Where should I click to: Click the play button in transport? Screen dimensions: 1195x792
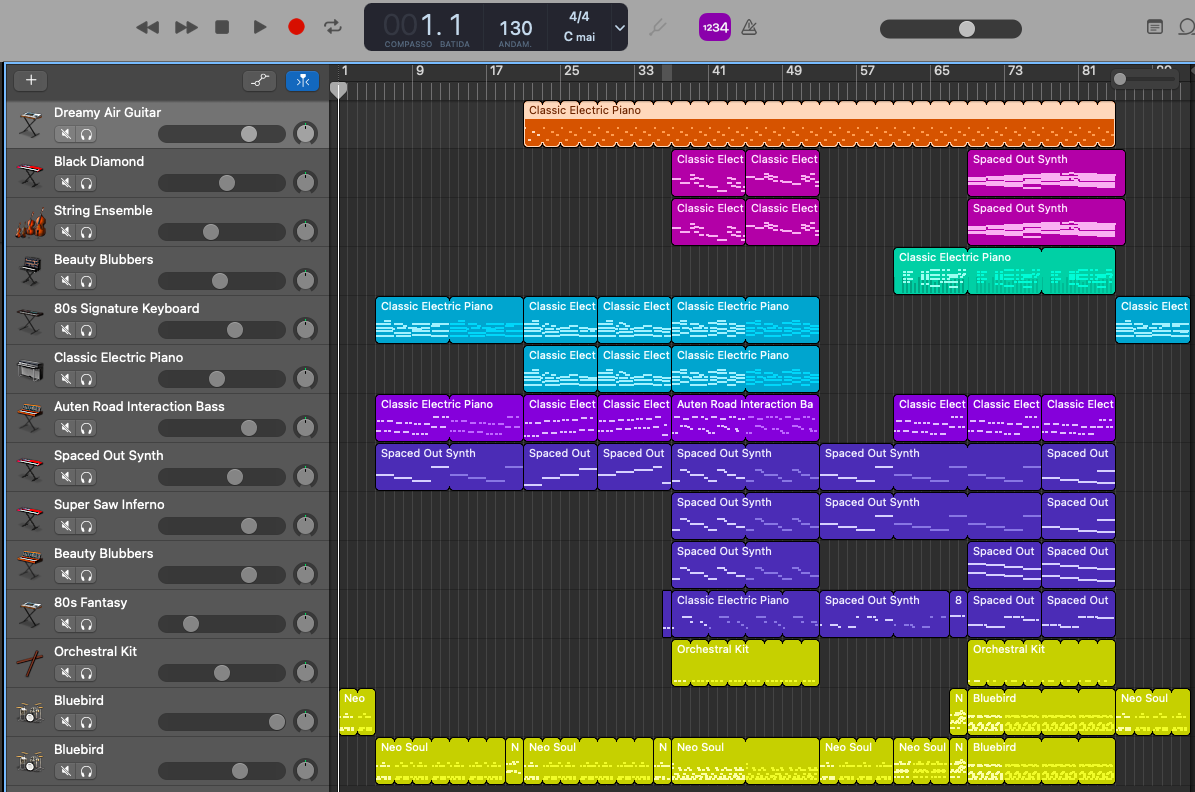point(260,27)
